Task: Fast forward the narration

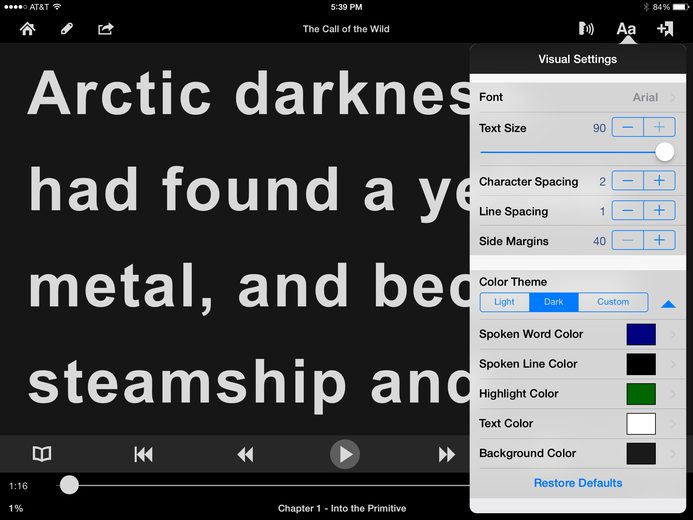Action: [446, 454]
